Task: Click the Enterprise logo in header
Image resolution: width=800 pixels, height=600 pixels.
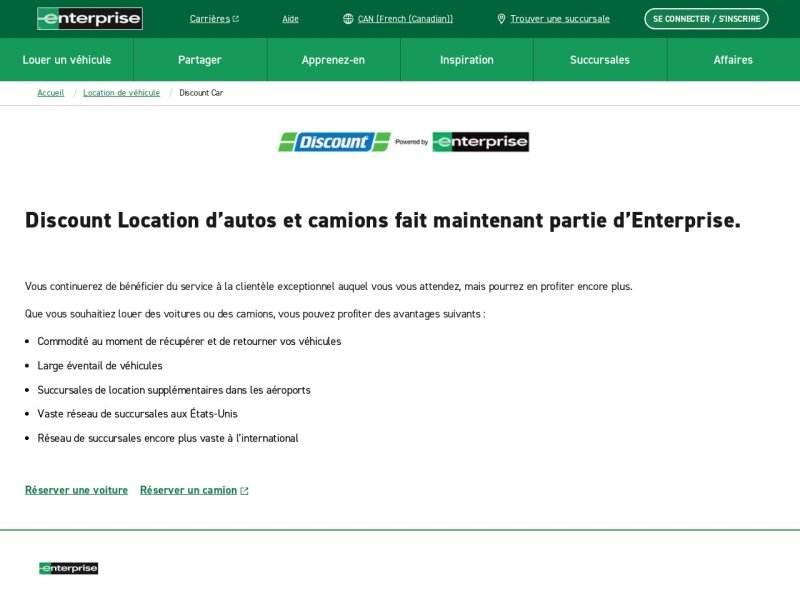Action: 90,19
